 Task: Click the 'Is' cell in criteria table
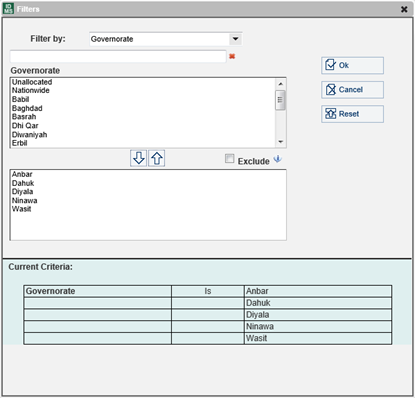click(x=208, y=291)
